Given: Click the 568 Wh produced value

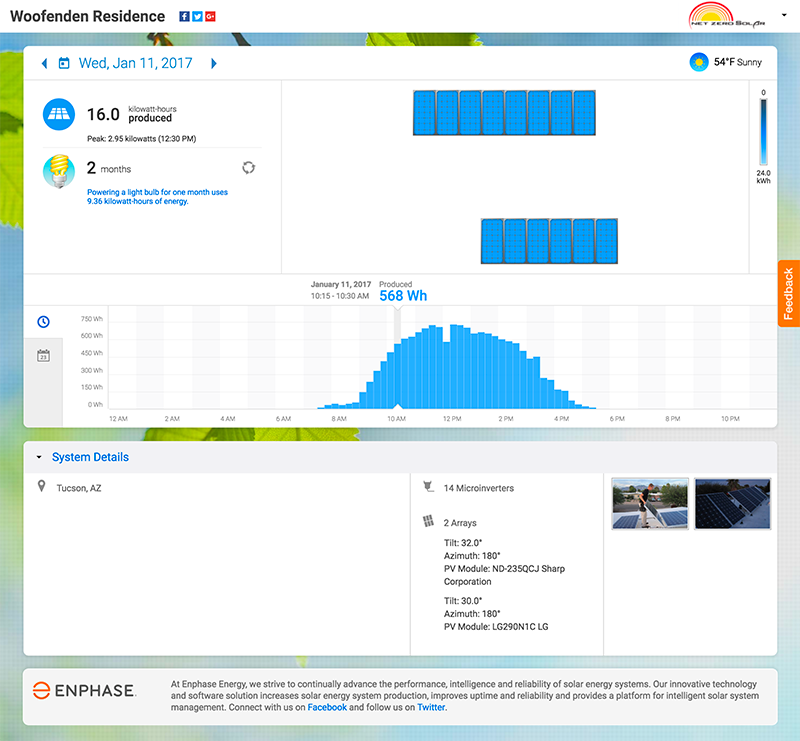Looking at the screenshot, I should (403, 296).
